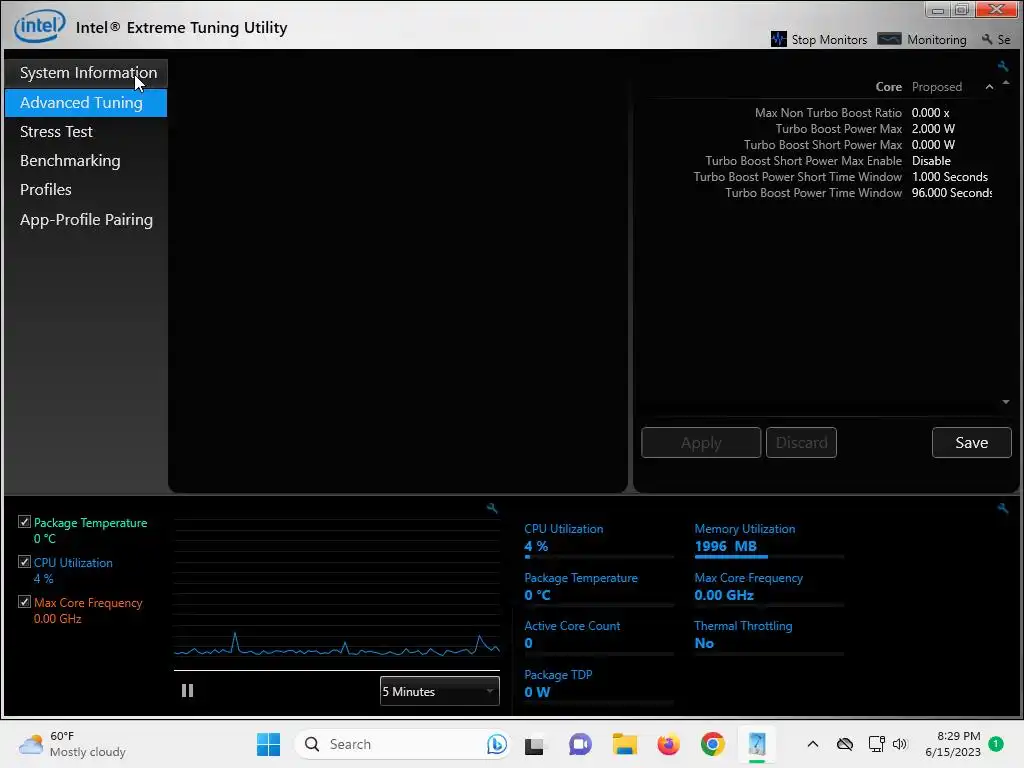
Task: Open the notification badge on the taskbar
Action: 996,743
